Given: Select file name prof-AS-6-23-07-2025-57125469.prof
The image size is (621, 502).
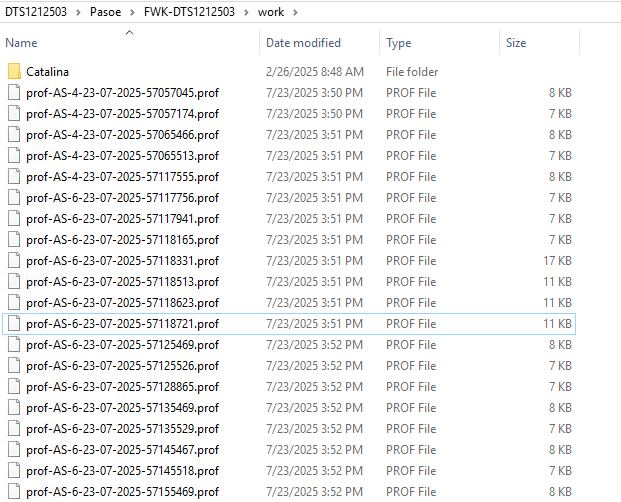Looking at the screenshot, I should (x=122, y=344).
